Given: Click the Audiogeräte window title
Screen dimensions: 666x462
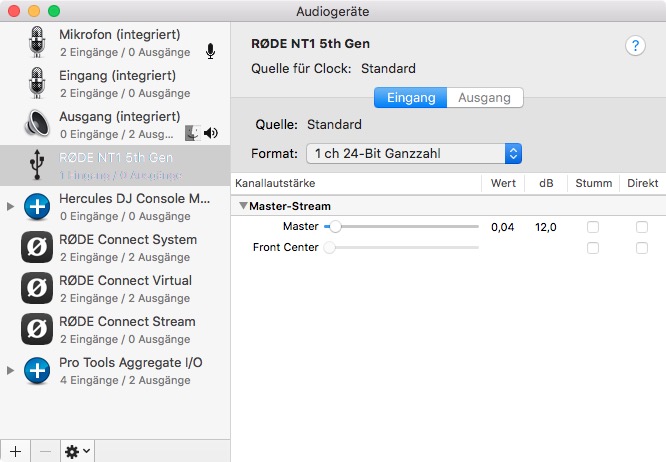Looking at the screenshot, I should click(x=333, y=11).
